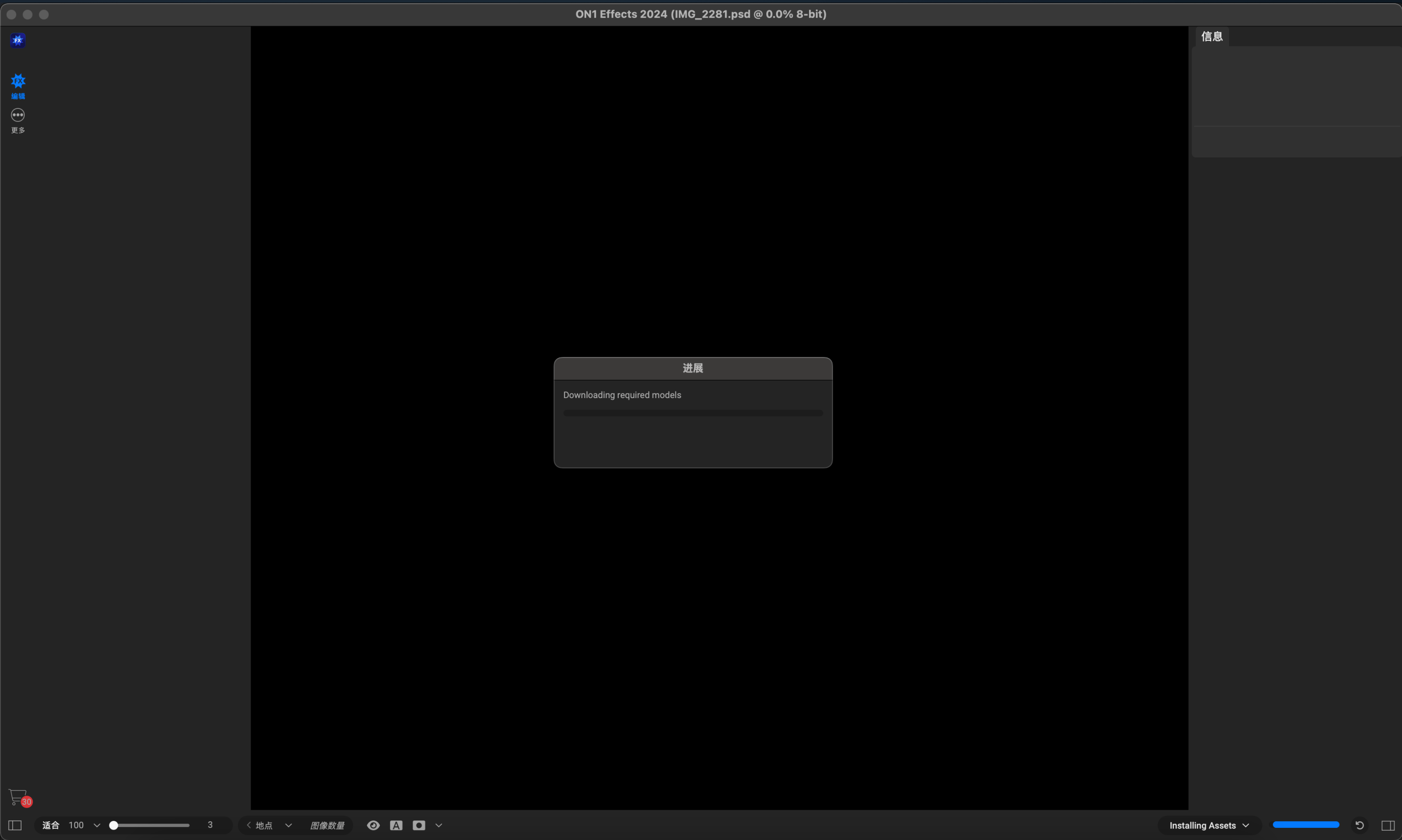
Task: Click the zoom slider handle
Action: 113,825
